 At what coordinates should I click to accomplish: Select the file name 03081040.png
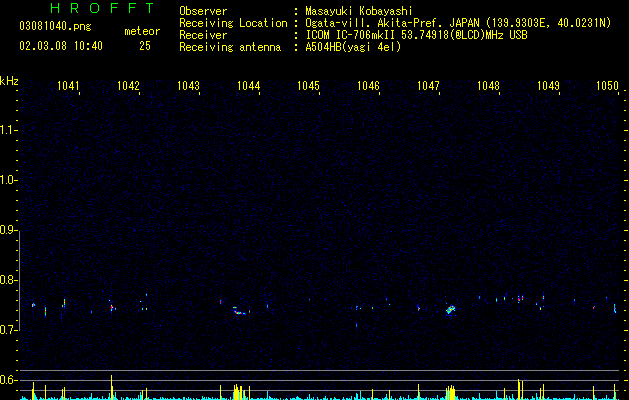click(x=55, y=27)
